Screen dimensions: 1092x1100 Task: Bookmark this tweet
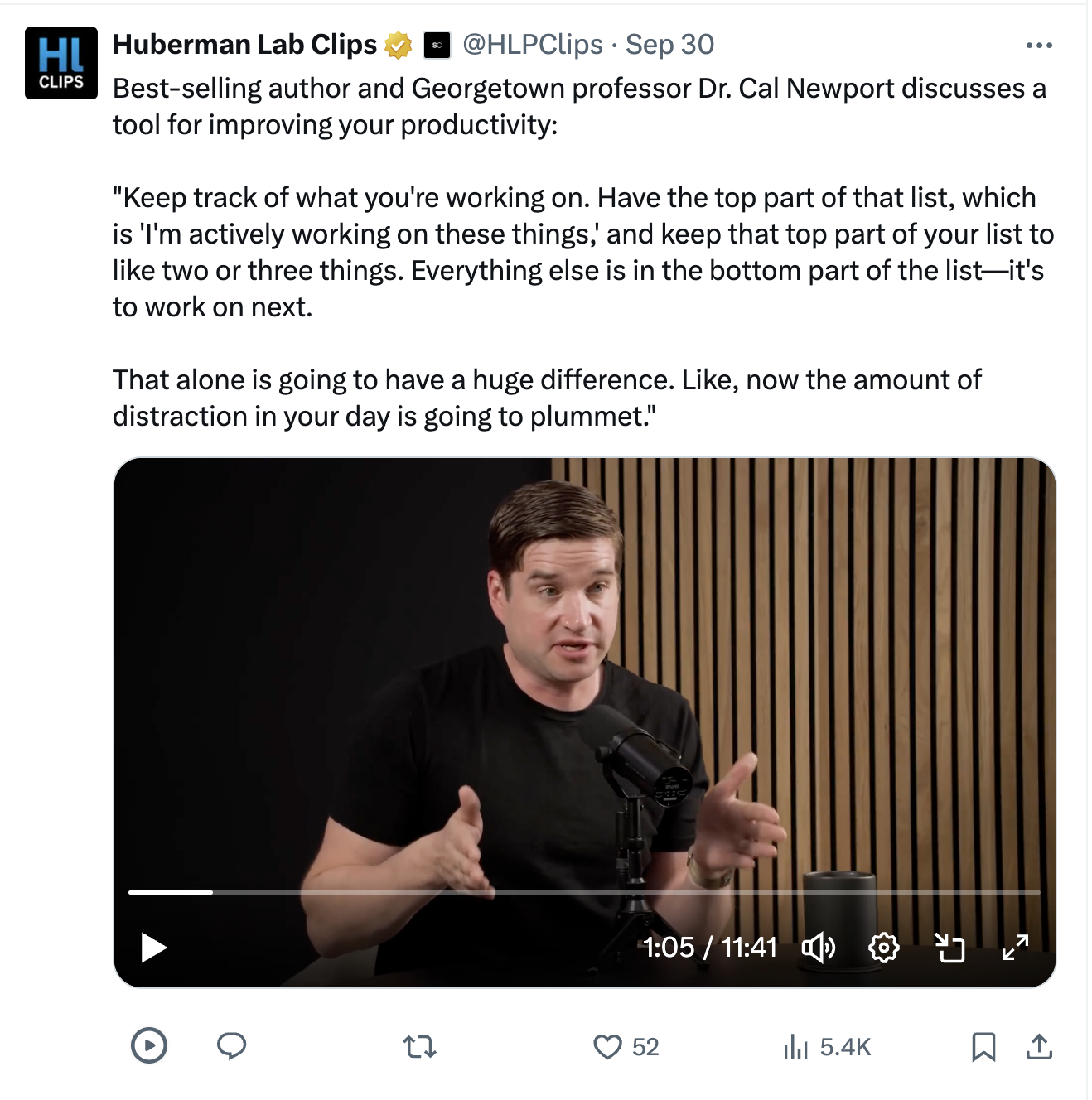tap(983, 1047)
